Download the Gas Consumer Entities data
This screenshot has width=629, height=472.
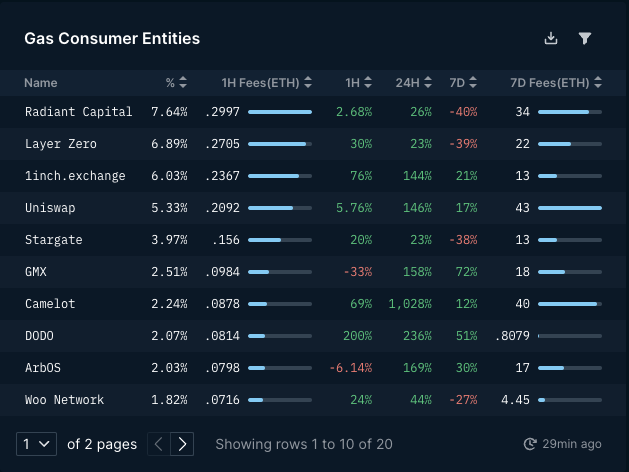click(x=551, y=38)
